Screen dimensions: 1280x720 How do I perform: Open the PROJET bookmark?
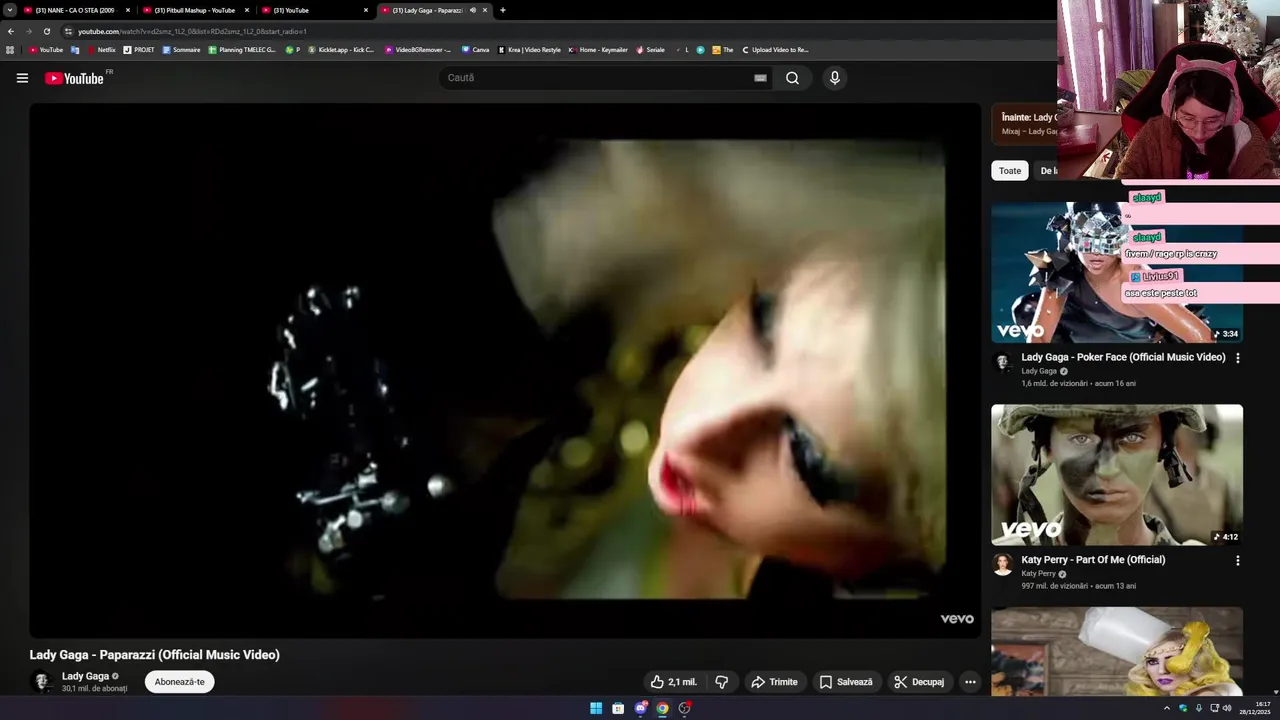[x=139, y=50]
